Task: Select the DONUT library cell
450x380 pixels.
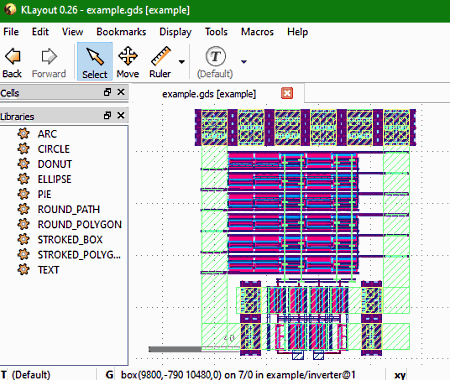Action: point(55,164)
